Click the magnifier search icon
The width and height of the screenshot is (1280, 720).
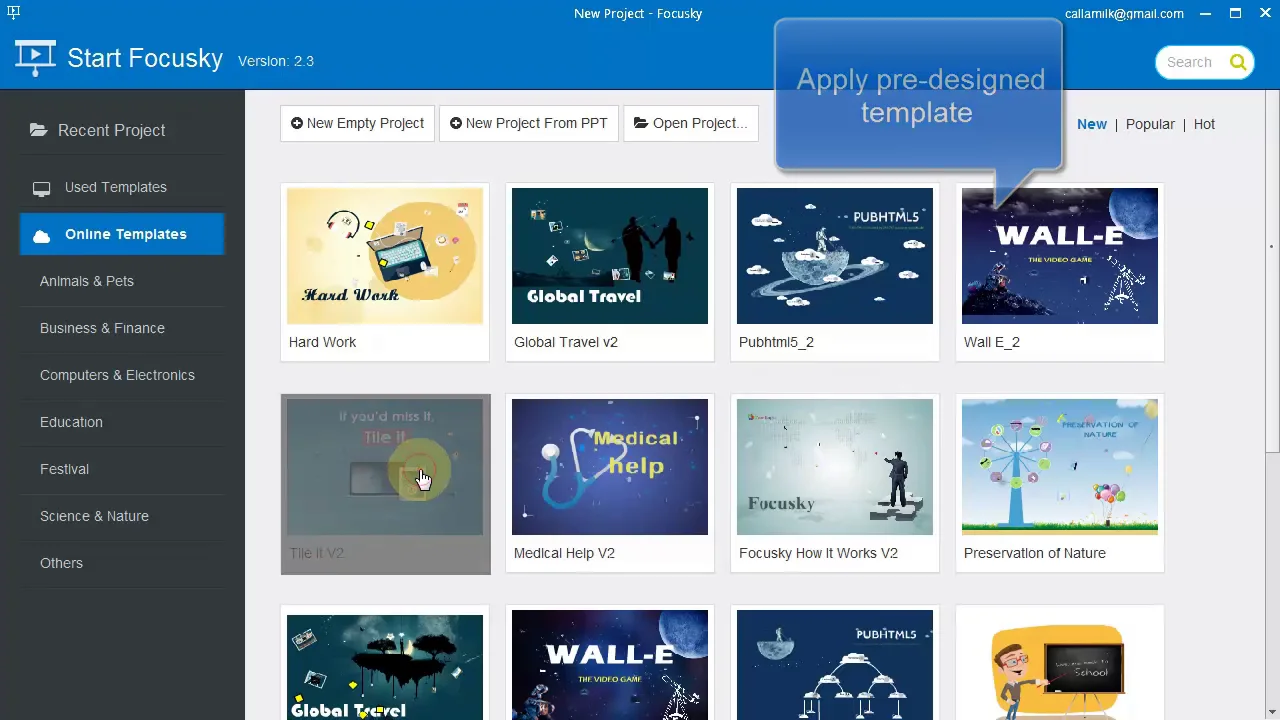[1238, 62]
